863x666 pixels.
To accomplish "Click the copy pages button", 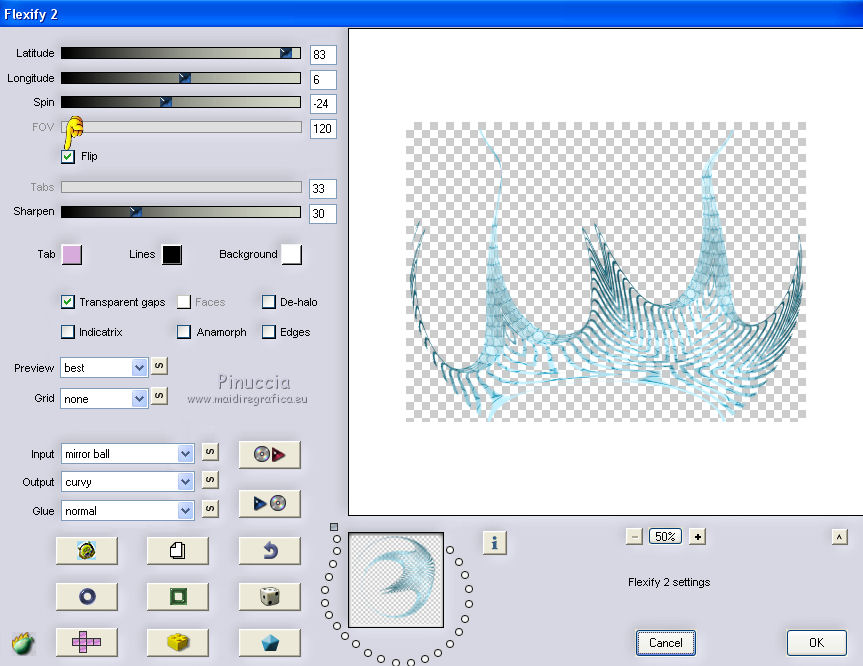I will pos(178,550).
